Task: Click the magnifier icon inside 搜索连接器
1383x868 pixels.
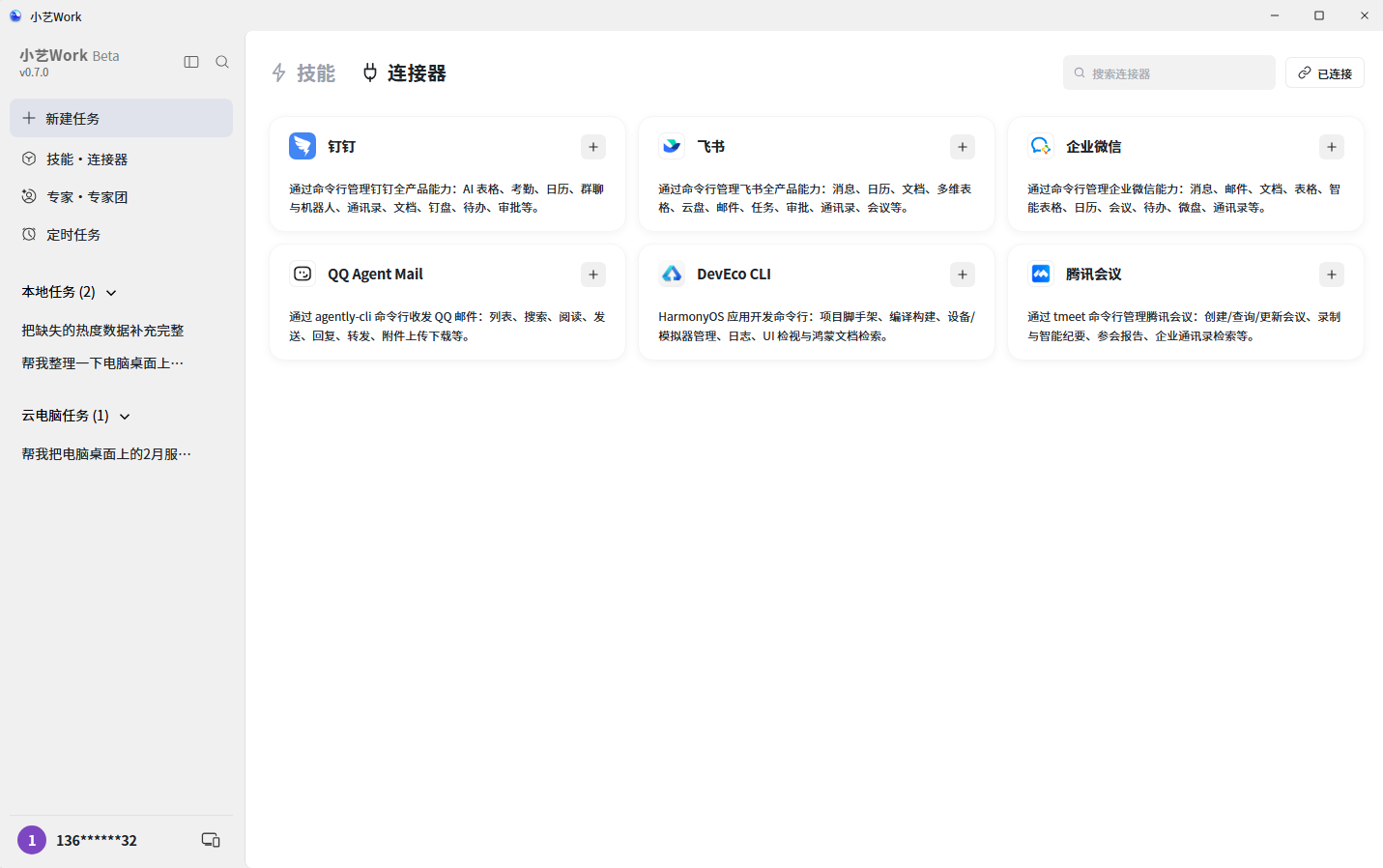Action: [1080, 72]
